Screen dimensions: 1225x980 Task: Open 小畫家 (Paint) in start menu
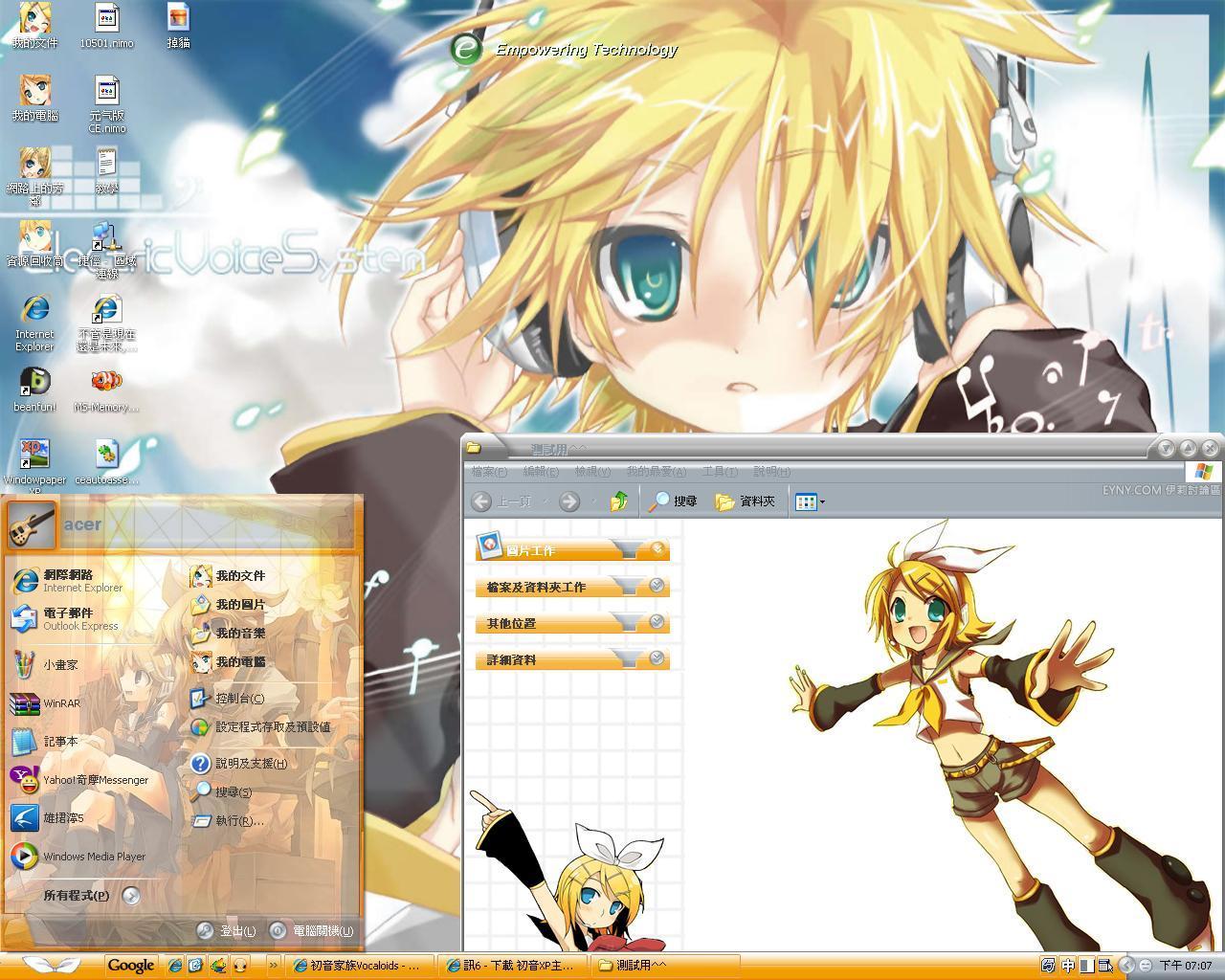pos(44,664)
